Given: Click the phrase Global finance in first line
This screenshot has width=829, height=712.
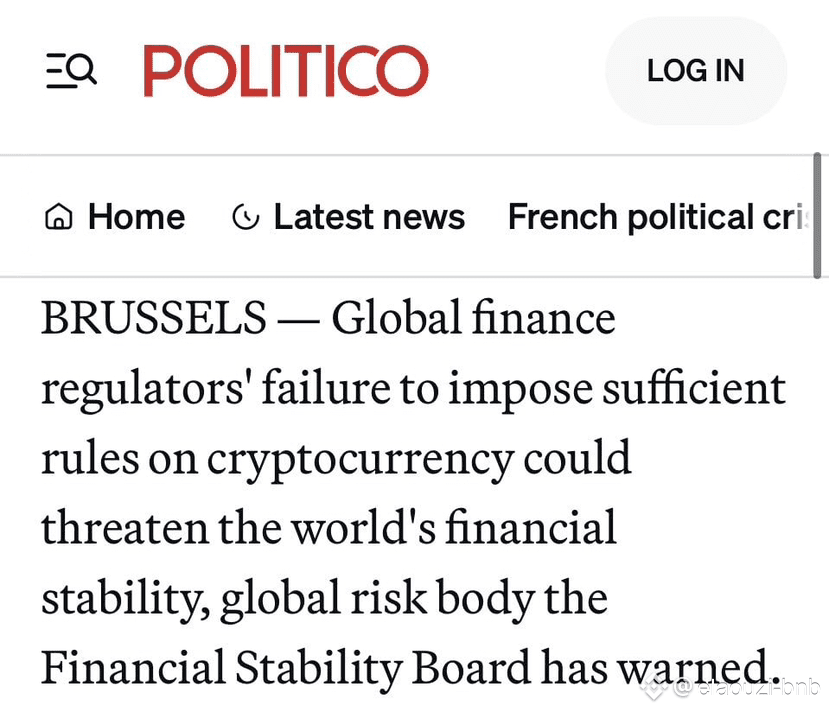Looking at the screenshot, I should (473, 319).
